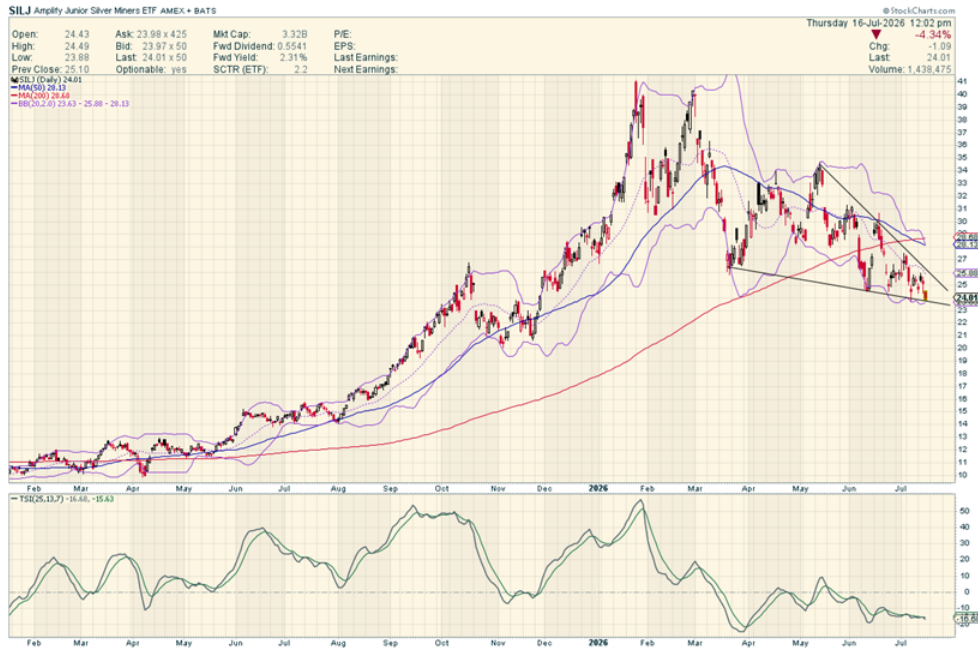Screen dimensions: 978x648
Task: Click the 'Next Earnings:' label
Action: tap(366, 69)
